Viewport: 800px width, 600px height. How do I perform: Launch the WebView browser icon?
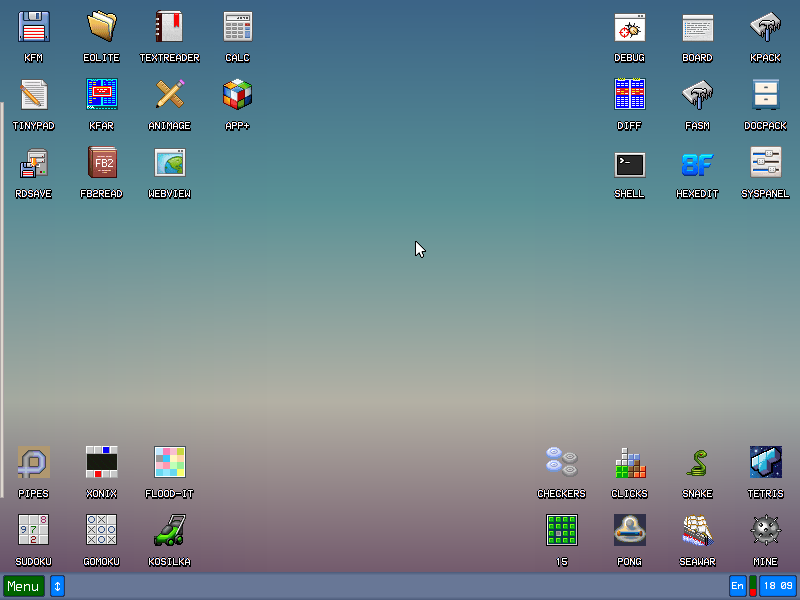click(170, 163)
